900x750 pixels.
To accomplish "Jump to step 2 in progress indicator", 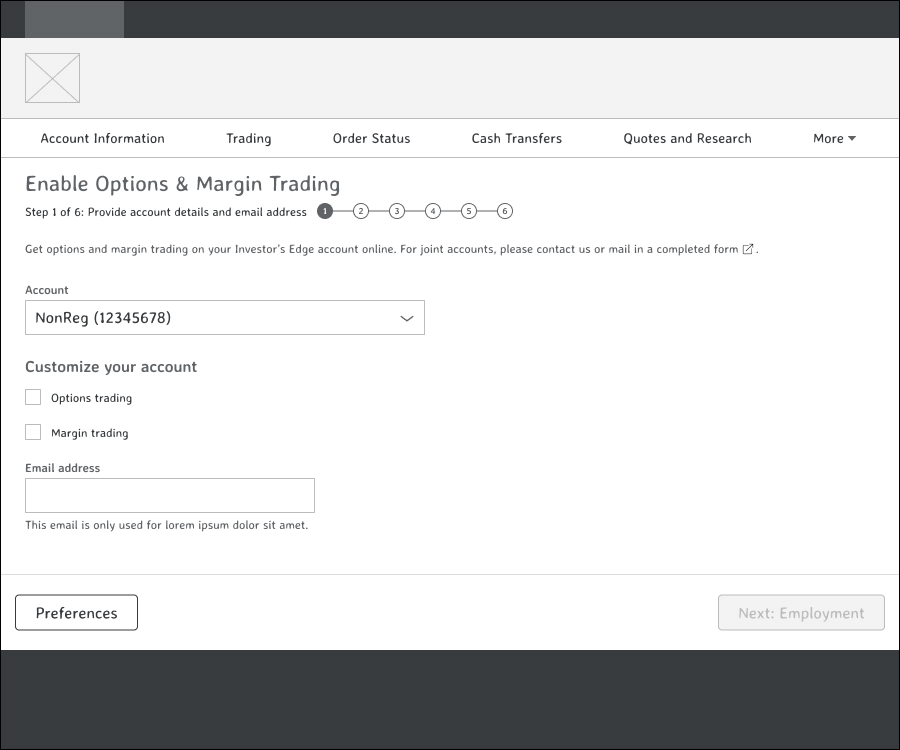I will click(360, 211).
